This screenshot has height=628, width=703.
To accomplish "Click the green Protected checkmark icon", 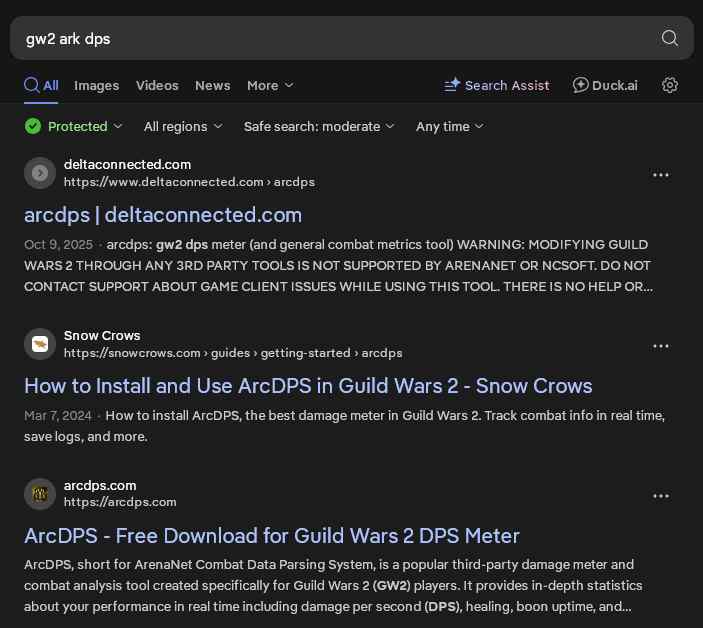I will tap(33, 126).
